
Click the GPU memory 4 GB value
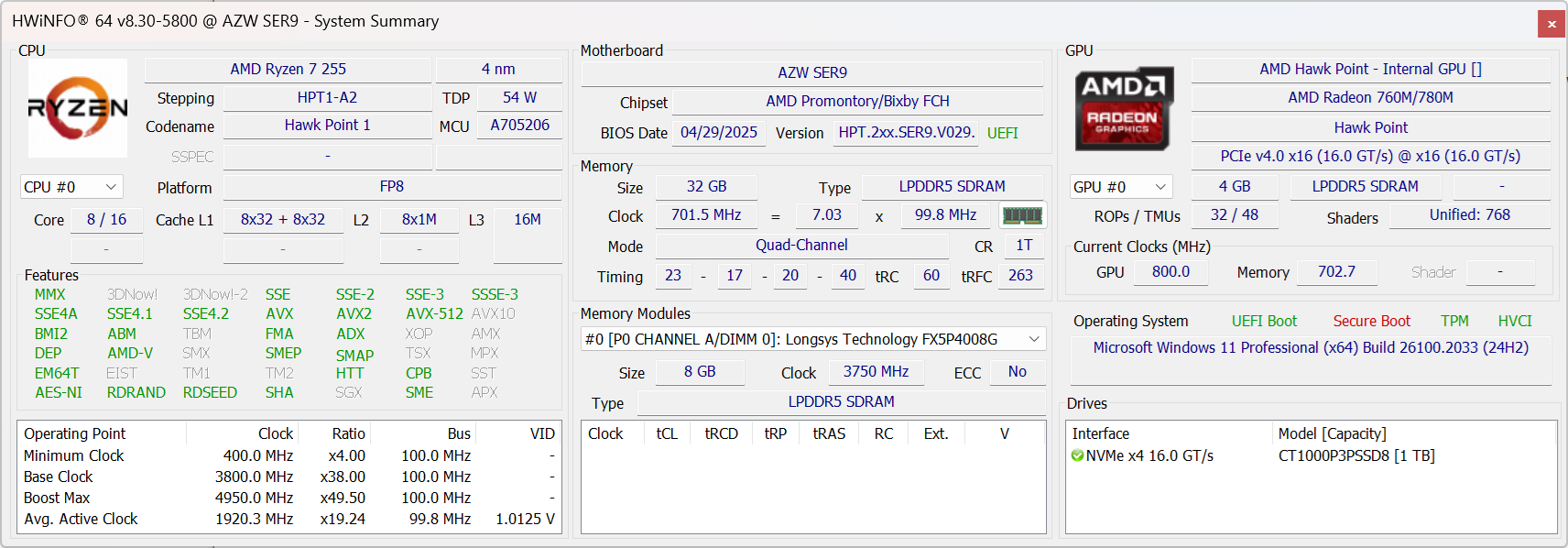point(1234,187)
